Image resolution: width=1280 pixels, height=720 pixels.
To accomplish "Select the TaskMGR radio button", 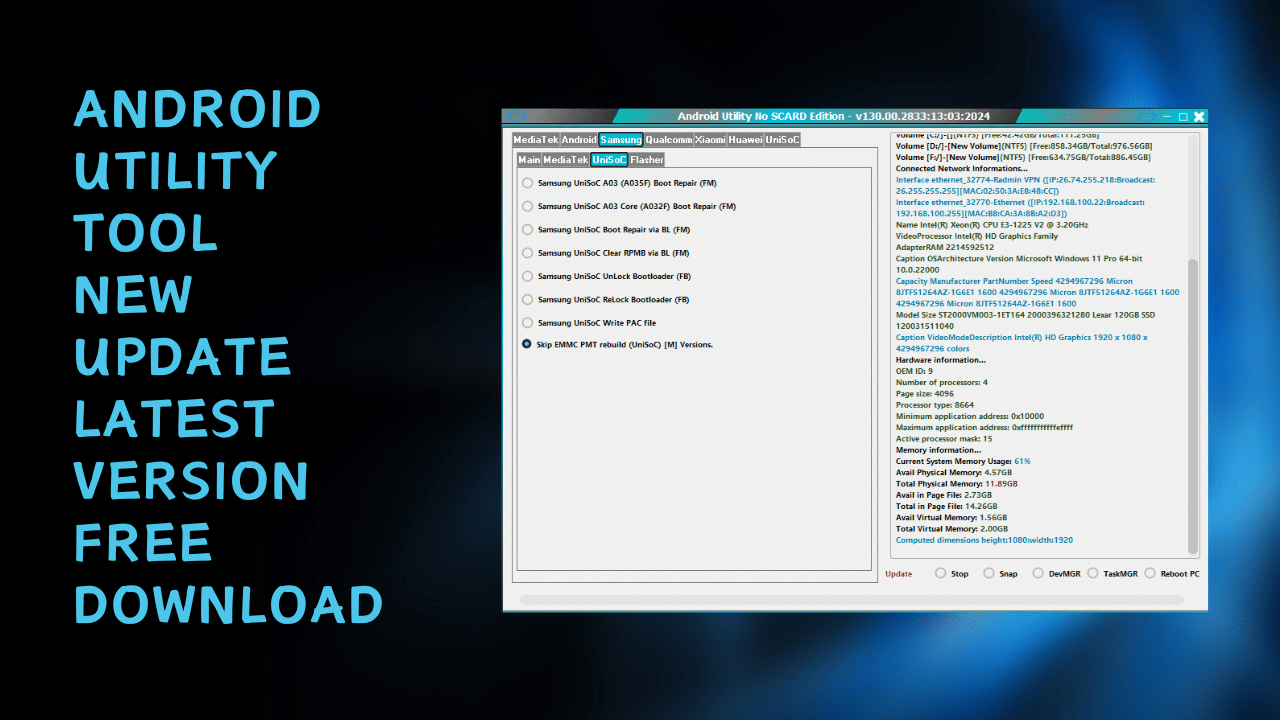I will click(x=1093, y=573).
